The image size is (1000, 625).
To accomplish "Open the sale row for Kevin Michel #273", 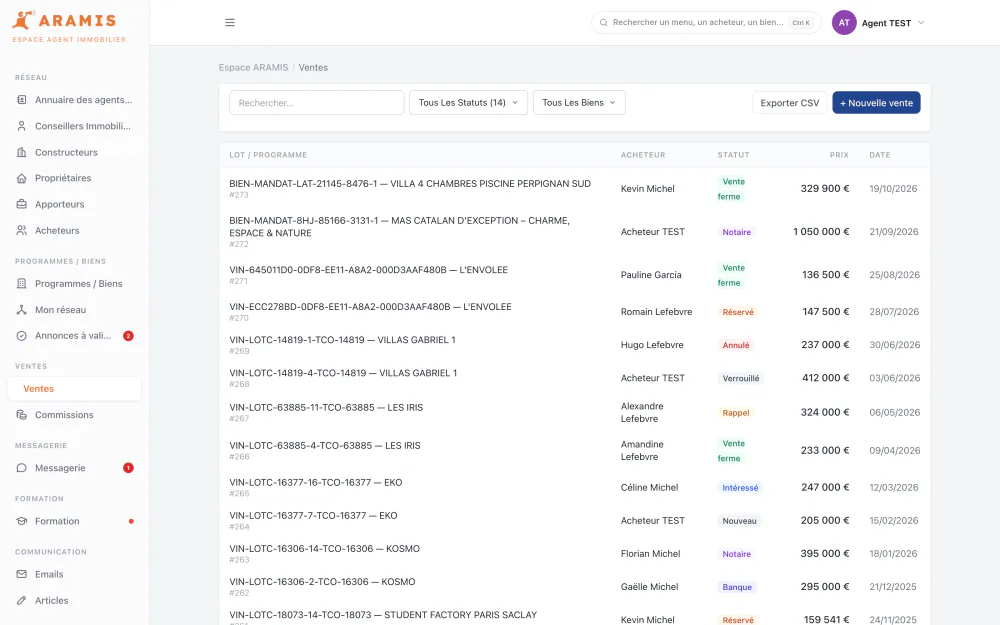I will pos(575,189).
